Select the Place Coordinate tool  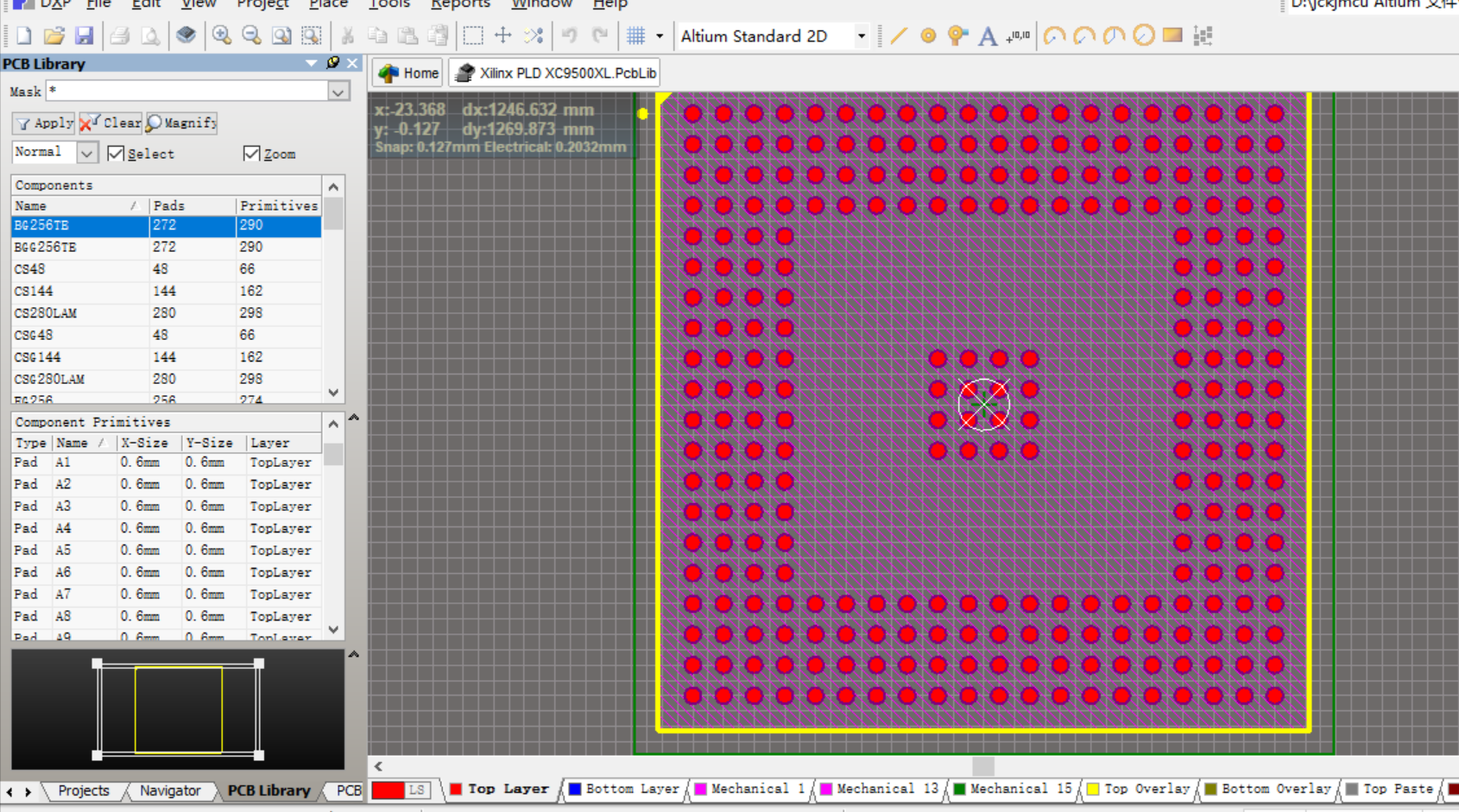tap(1018, 35)
